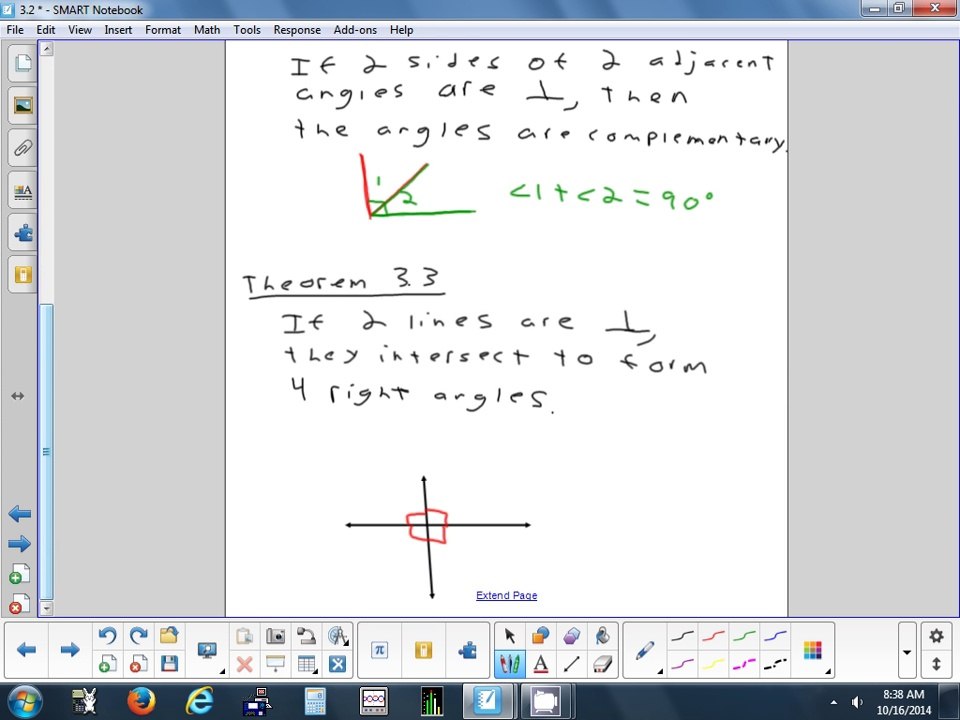Open the Math pi tools button
Viewport: 960px width, 720px height.
click(379, 650)
